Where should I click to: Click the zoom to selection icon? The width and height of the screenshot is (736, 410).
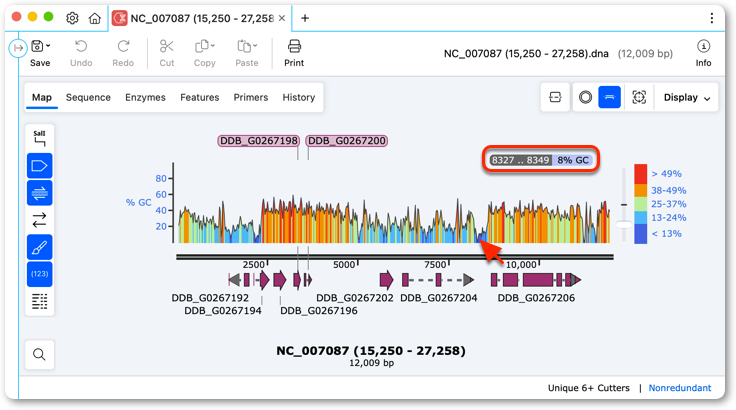(x=639, y=97)
